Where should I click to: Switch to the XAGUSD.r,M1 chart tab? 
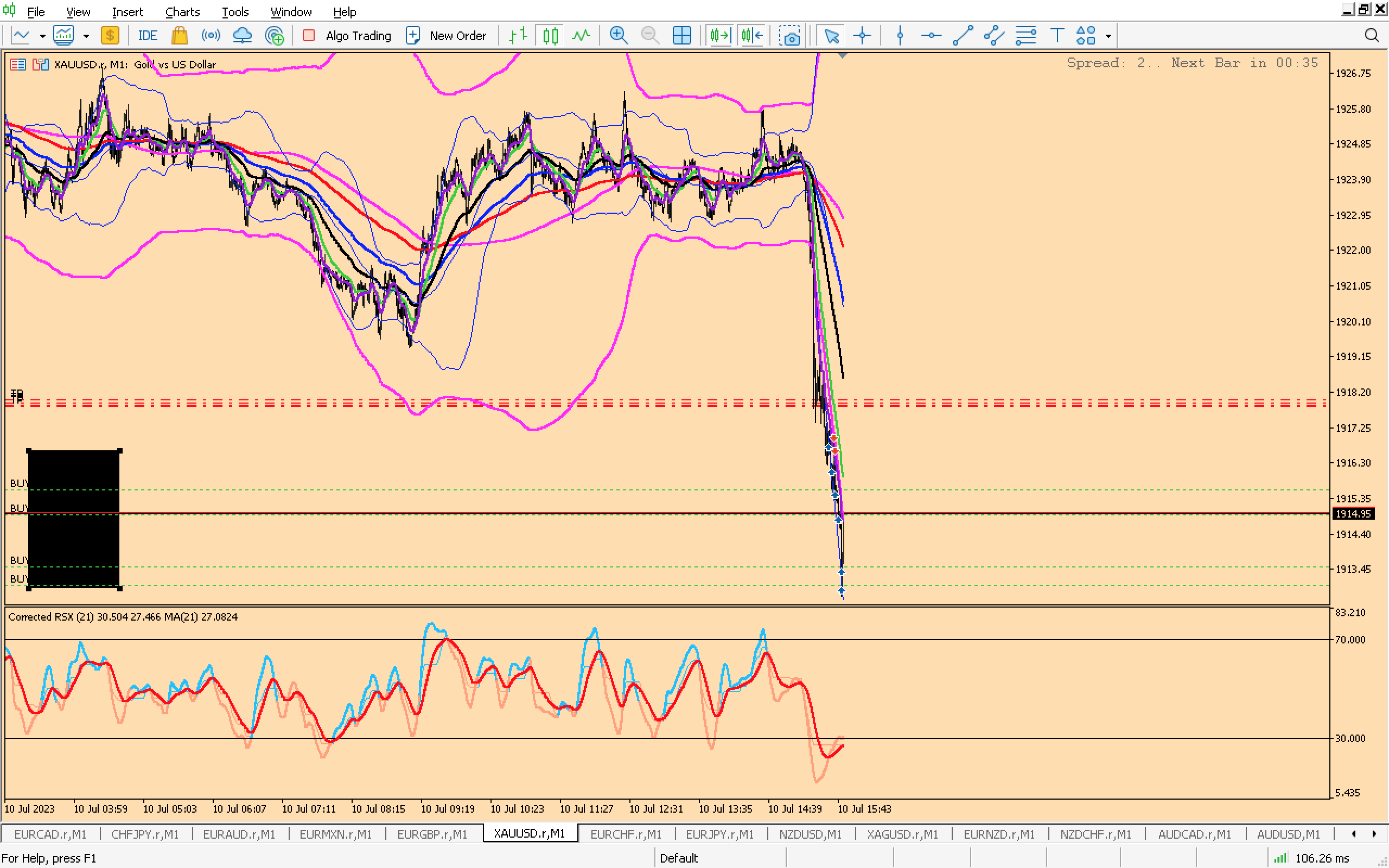click(902, 834)
